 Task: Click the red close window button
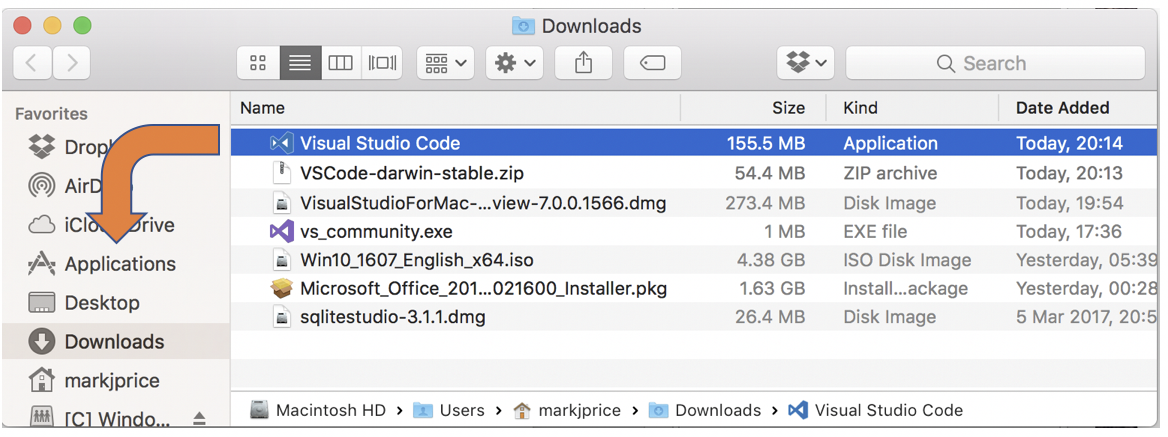22,25
